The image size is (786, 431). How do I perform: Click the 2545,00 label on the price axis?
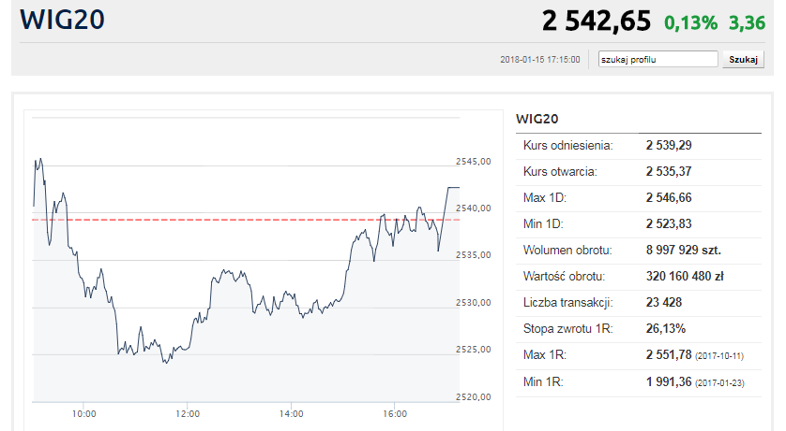[x=473, y=161]
